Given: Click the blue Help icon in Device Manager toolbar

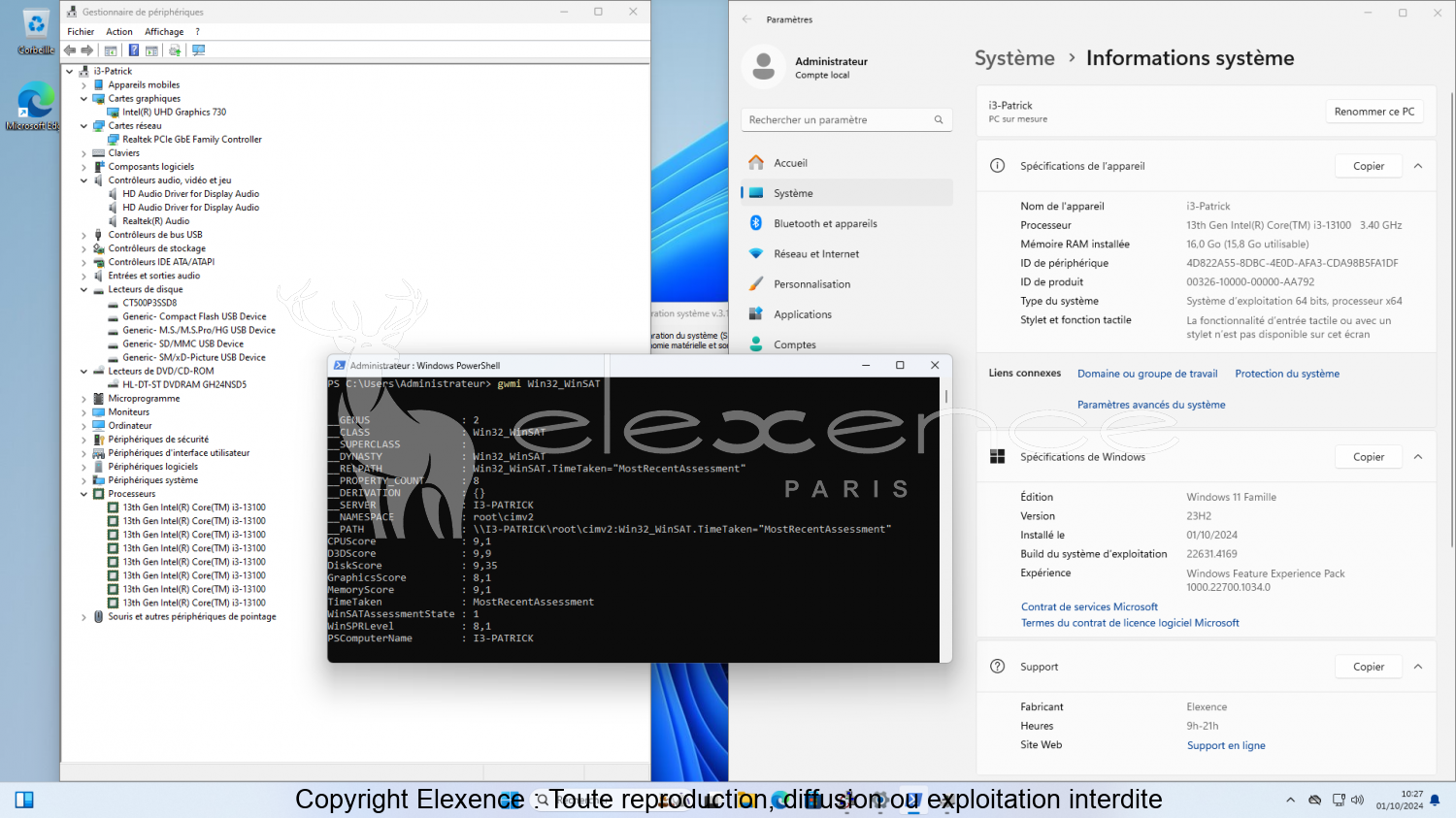Looking at the screenshot, I should (x=134, y=50).
